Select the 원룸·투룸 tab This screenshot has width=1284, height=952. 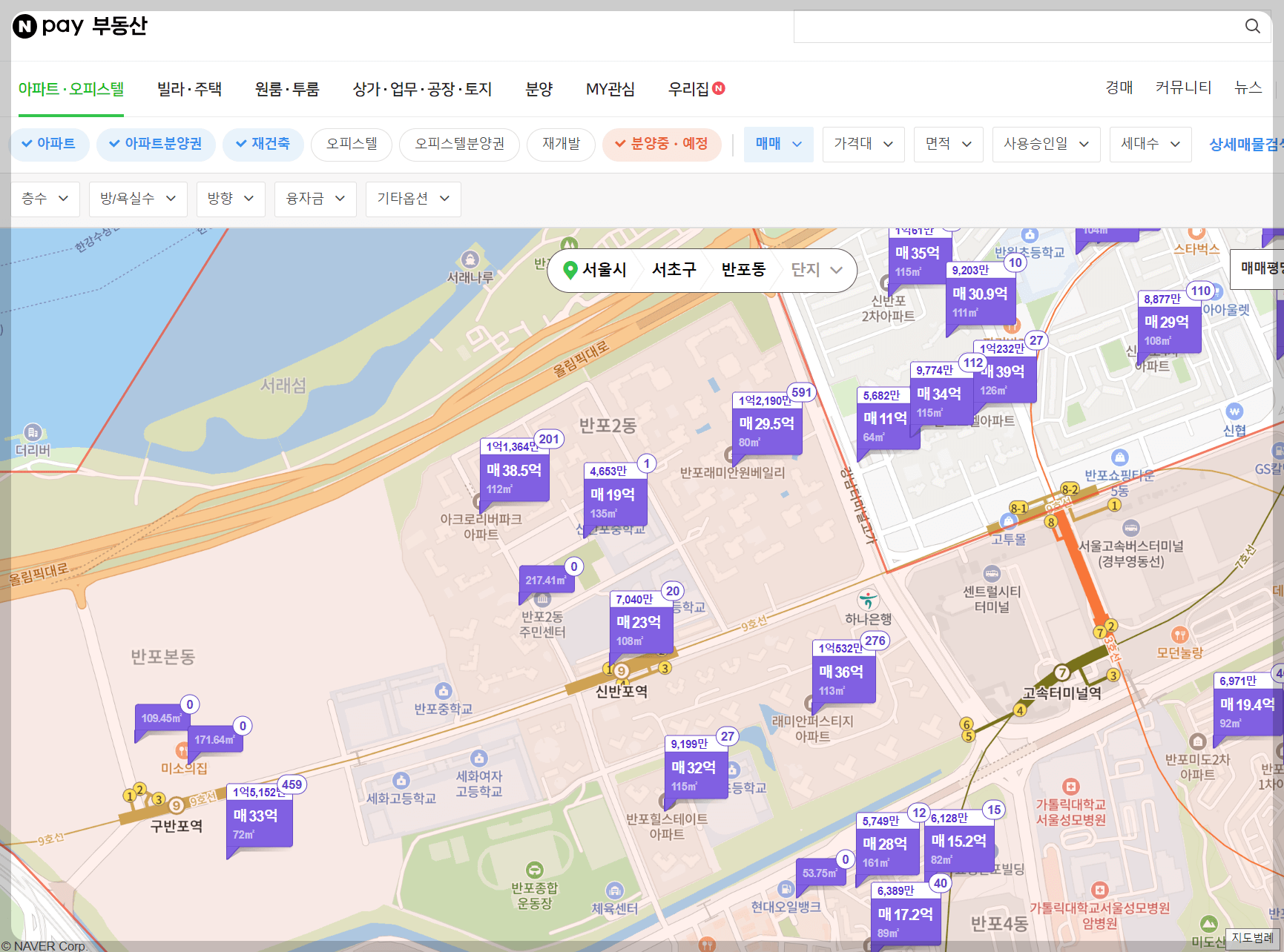287,89
